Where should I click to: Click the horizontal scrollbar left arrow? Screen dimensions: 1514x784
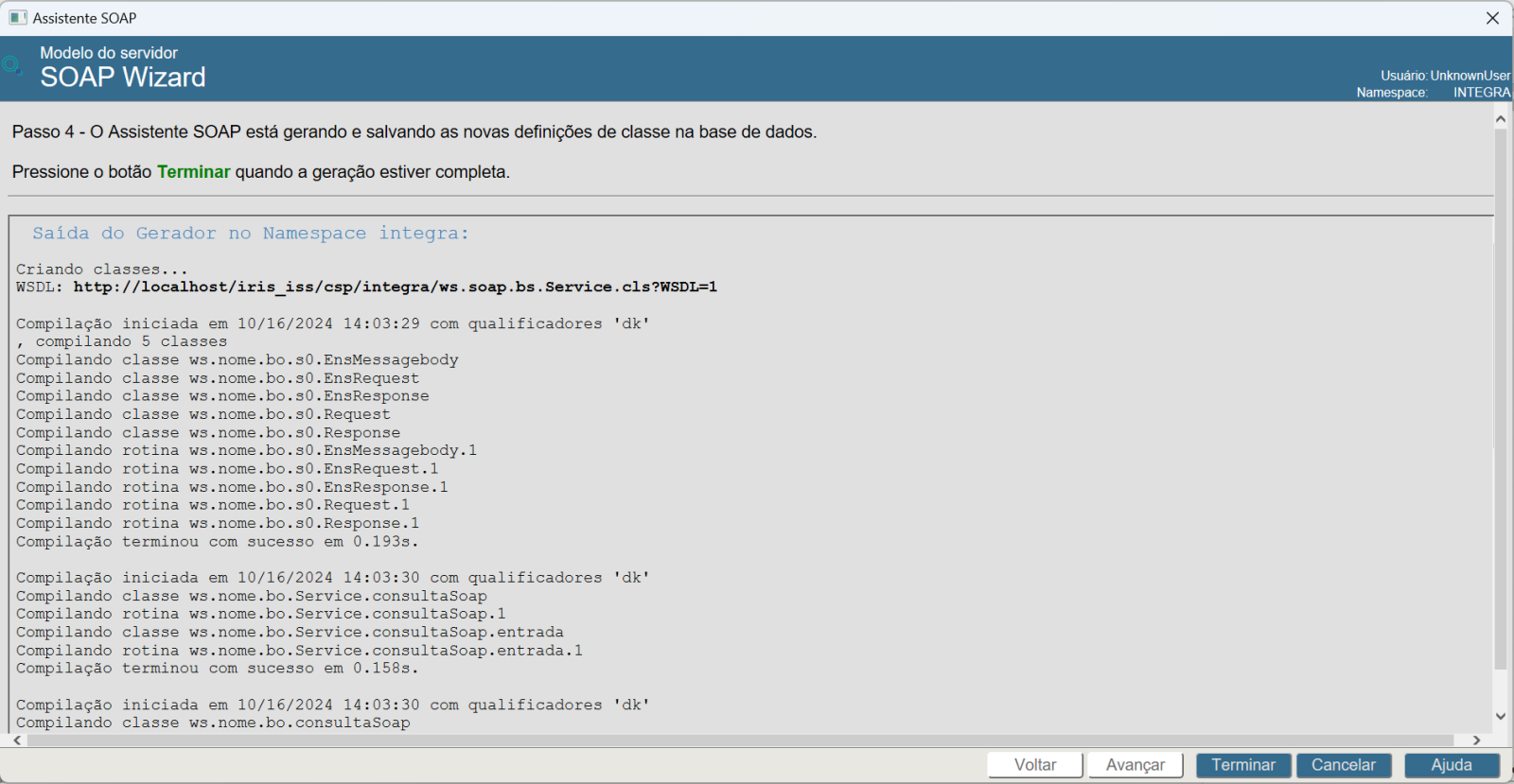pos(17,740)
